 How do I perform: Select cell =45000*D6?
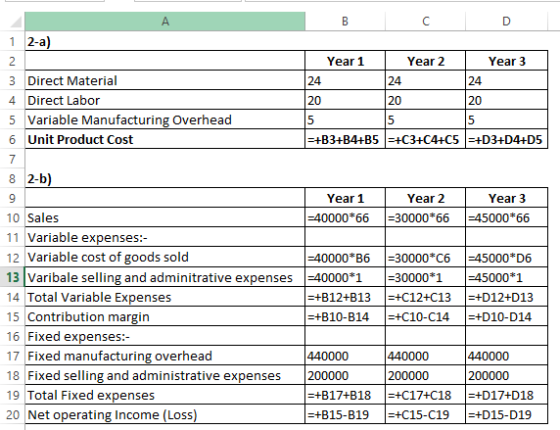(506, 257)
